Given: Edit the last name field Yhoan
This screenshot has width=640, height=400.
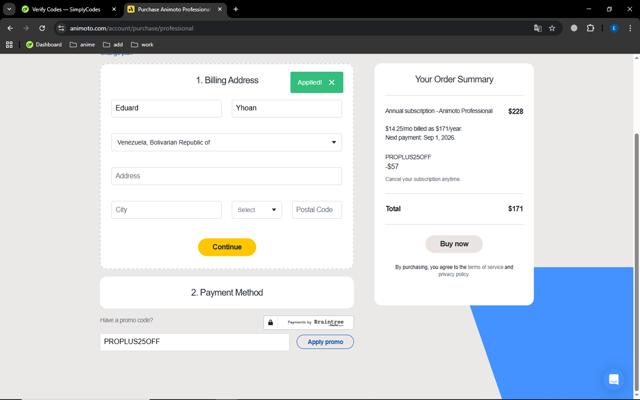Looking at the screenshot, I should (287, 108).
